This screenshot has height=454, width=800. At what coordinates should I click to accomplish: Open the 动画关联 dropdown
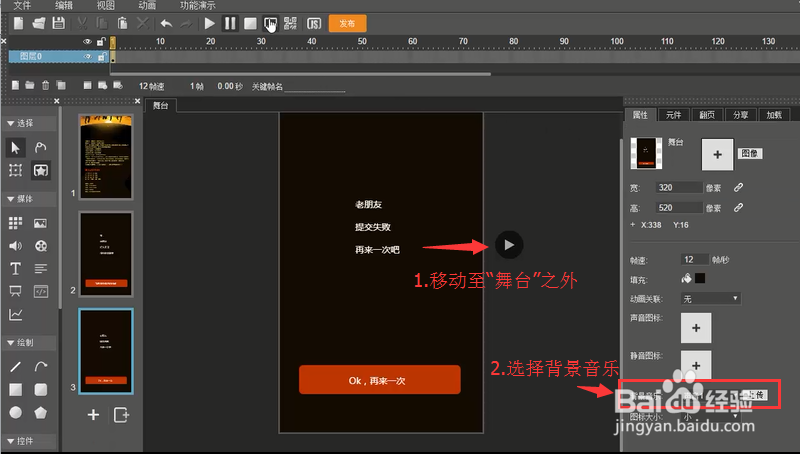pyautogui.click(x=711, y=299)
